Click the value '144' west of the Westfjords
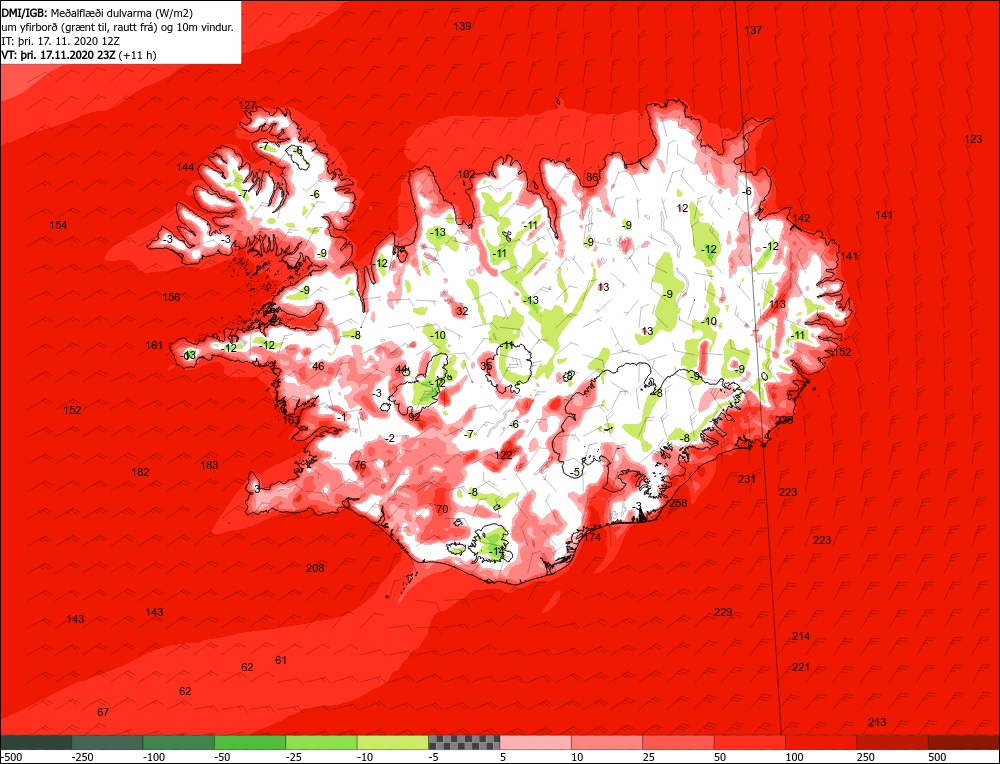Viewport: 1000px width, 764px height. tap(185, 167)
